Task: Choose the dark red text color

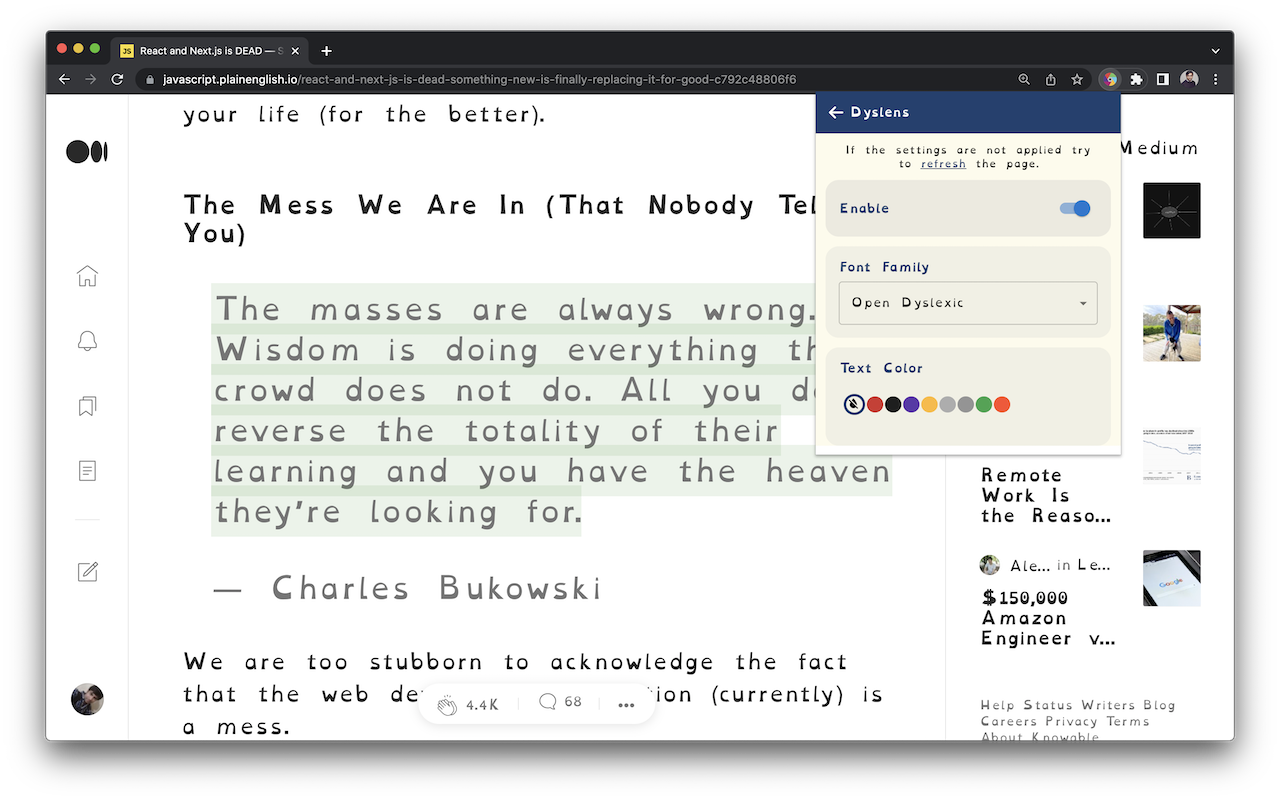Action: tap(875, 405)
